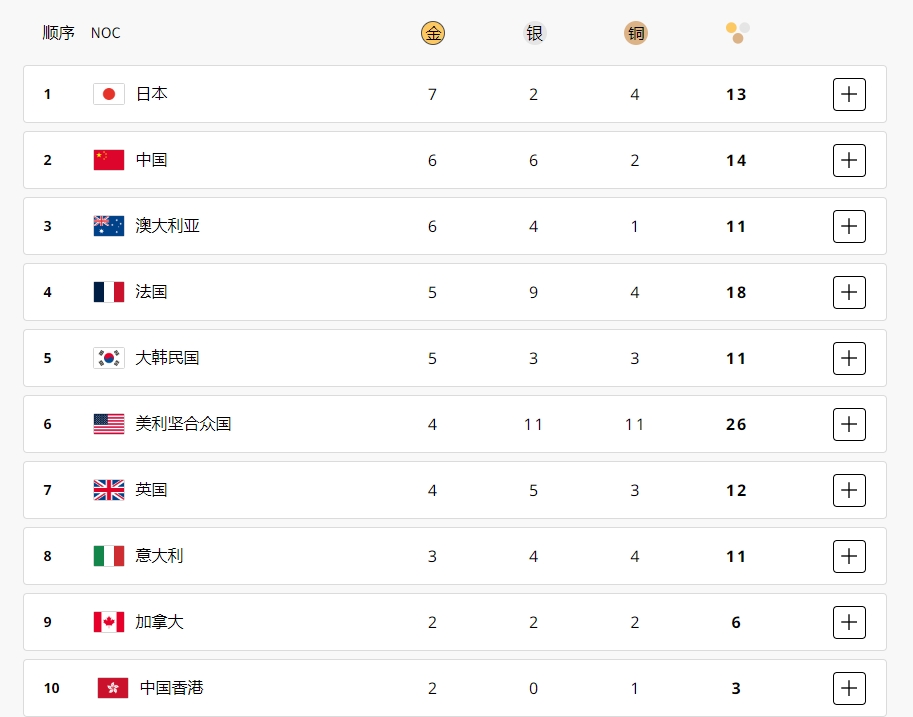
Task: Expand the 中国香港 row details
Action: pyautogui.click(x=849, y=688)
